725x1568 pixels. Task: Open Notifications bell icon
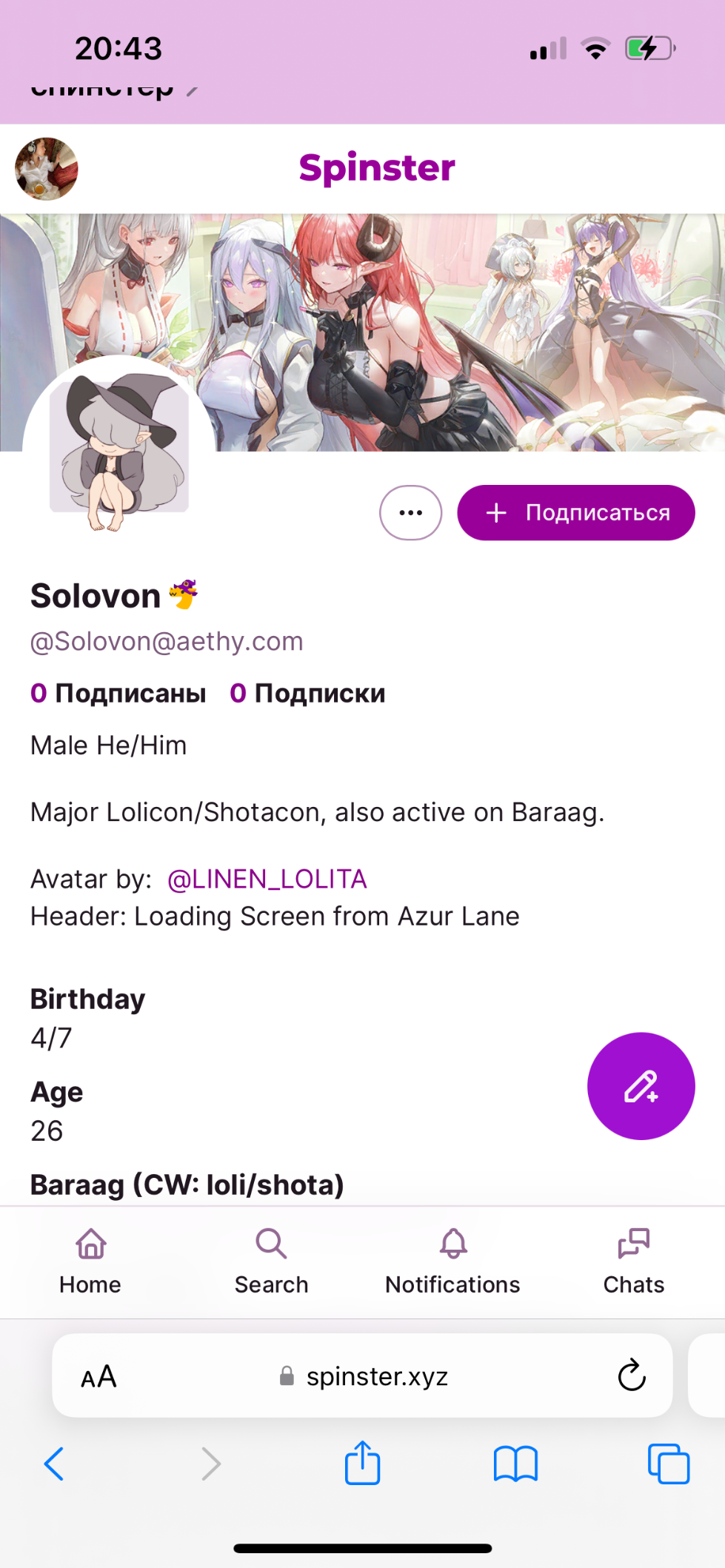(x=453, y=1244)
